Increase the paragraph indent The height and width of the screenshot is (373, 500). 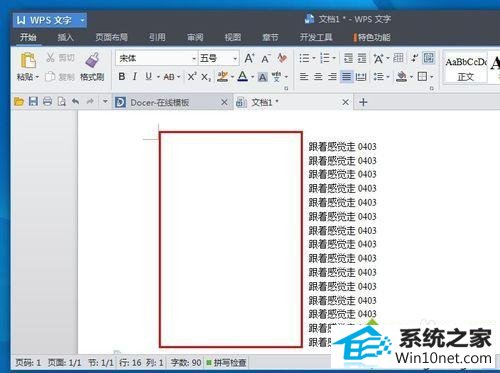(x=362, y=58)
